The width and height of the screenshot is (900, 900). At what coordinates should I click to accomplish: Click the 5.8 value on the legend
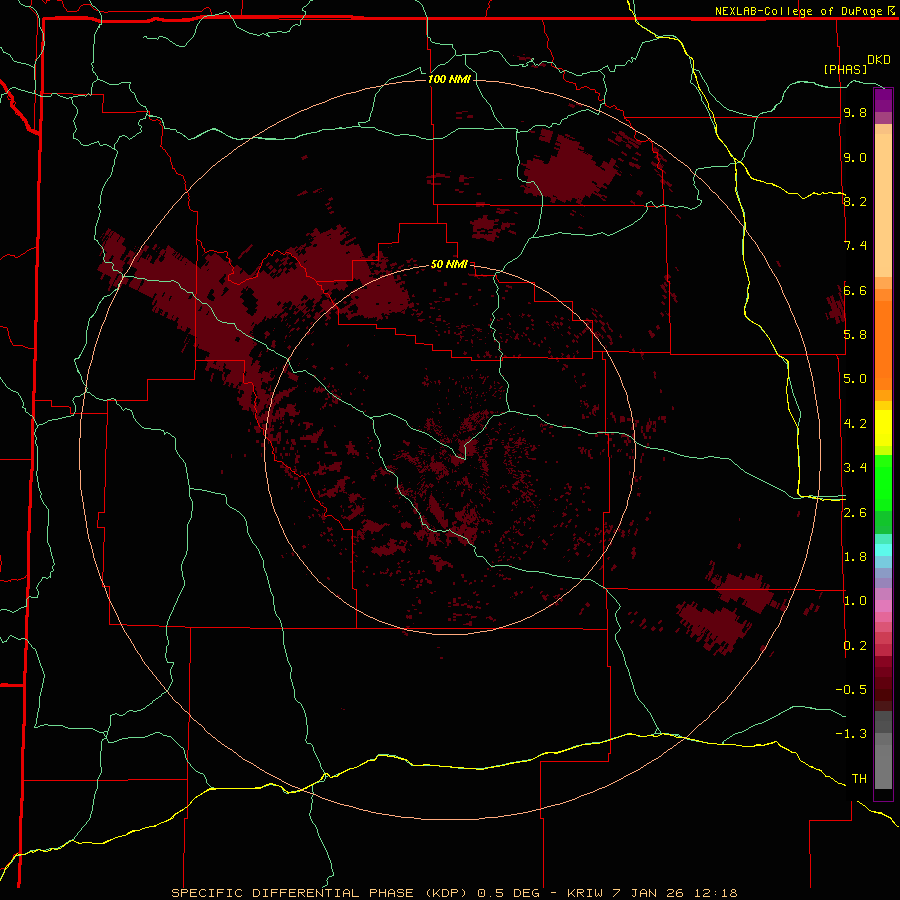point(855,335)
